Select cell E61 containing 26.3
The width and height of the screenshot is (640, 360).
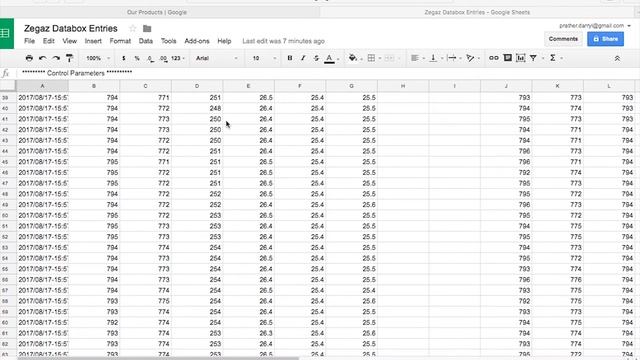coord(249,333)
